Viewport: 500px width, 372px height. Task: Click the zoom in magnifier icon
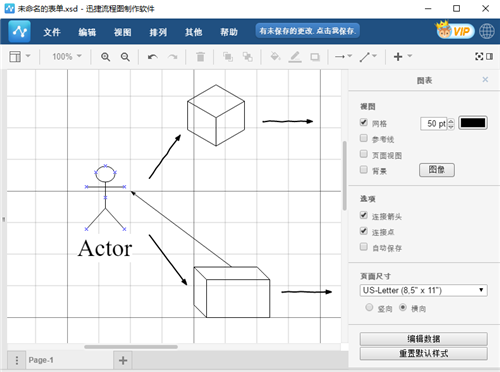pos(105,57)
